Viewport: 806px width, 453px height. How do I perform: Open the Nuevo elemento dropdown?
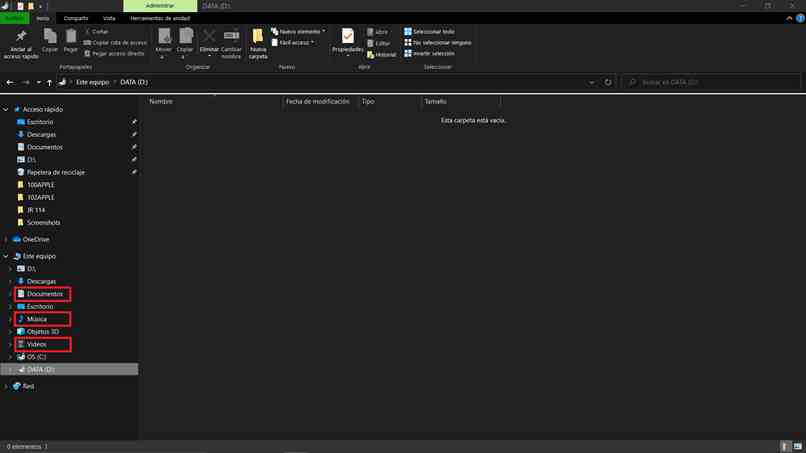[295, 32]
